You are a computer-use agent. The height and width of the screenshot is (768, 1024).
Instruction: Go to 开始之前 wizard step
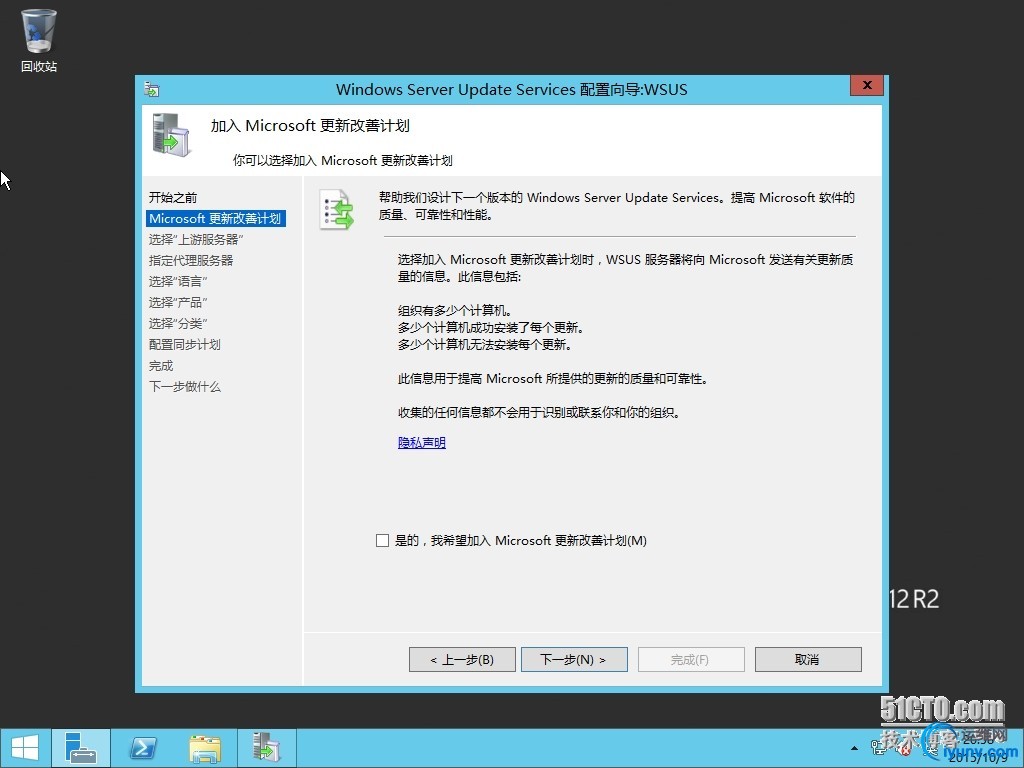coord(173,198)
